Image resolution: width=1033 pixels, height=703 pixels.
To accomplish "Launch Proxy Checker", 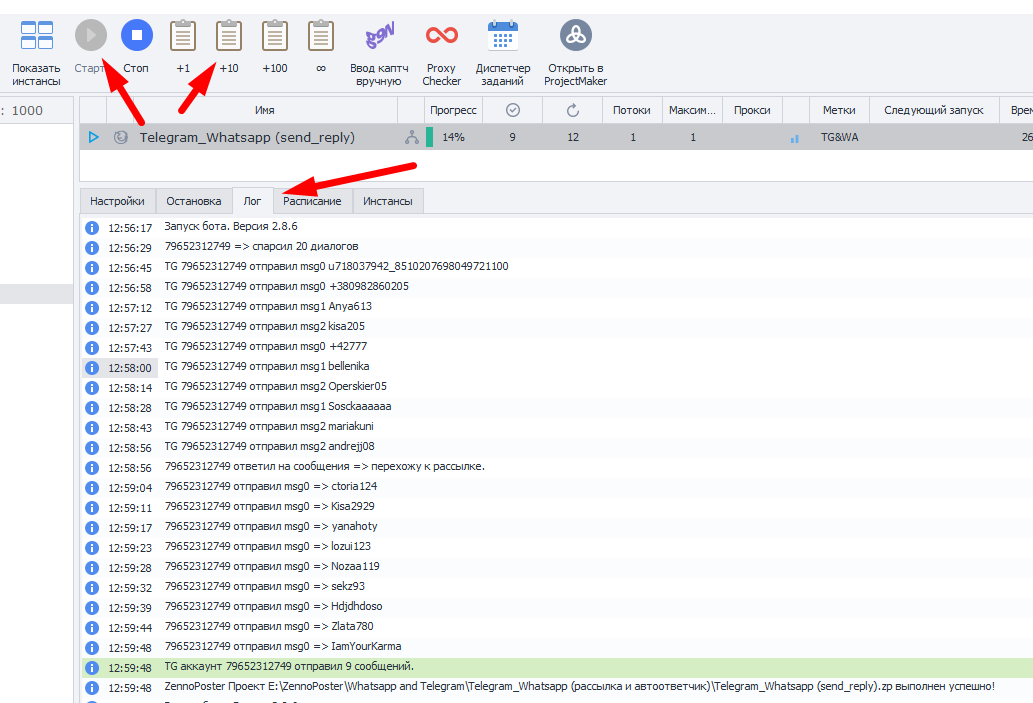I will coord(441,34).
